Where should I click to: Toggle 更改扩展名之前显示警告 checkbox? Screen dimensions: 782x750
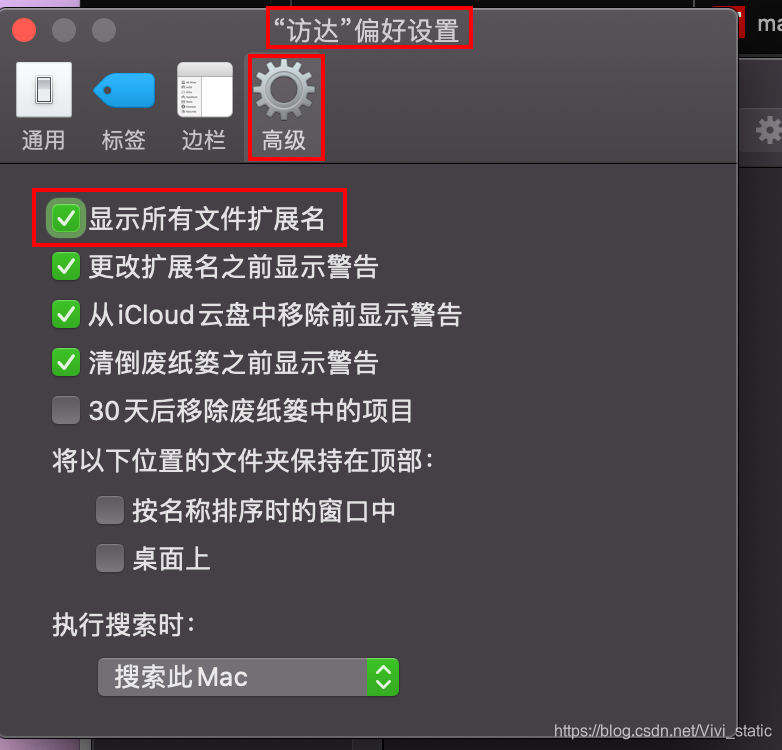[66, 266]
